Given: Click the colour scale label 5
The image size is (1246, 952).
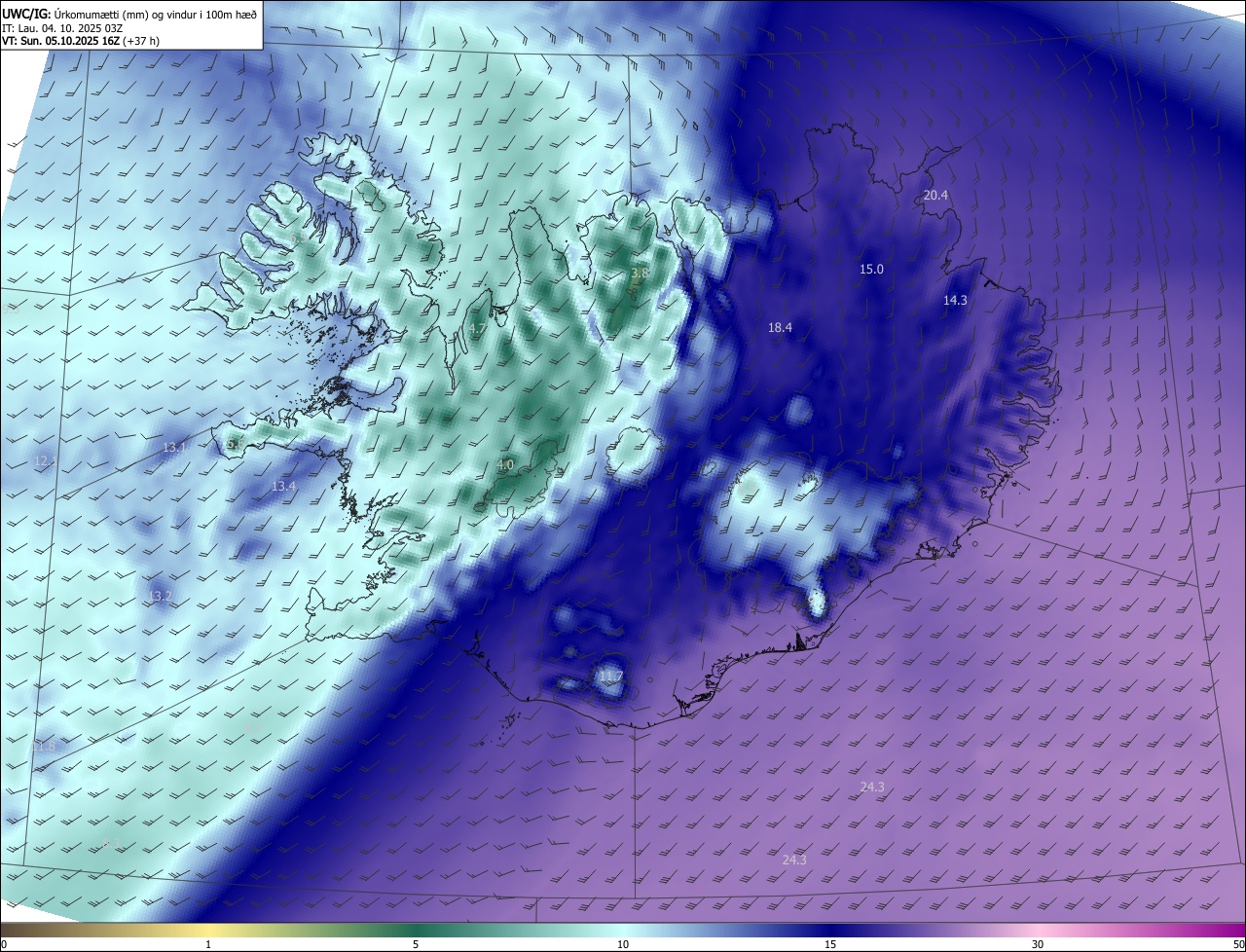Looking at the screenshot, I should [416, 944].
